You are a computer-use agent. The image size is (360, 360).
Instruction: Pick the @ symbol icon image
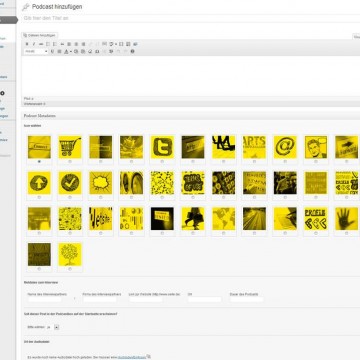(x=285, y=147)
